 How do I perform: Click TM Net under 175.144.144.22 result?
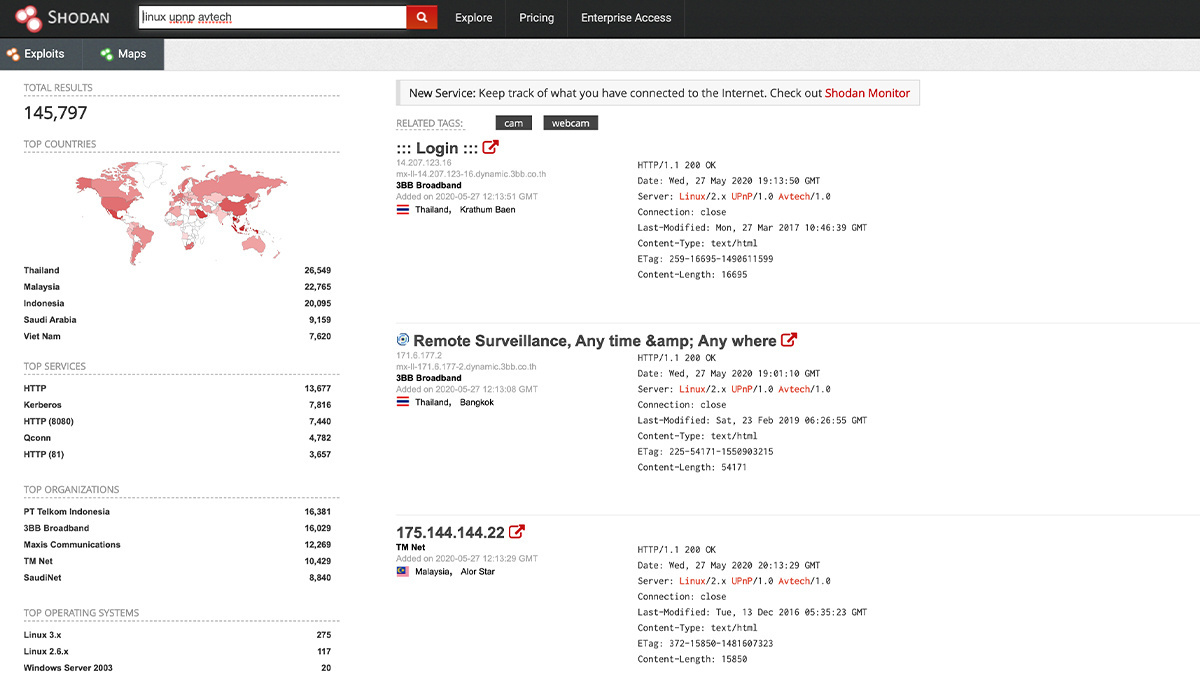411,548
